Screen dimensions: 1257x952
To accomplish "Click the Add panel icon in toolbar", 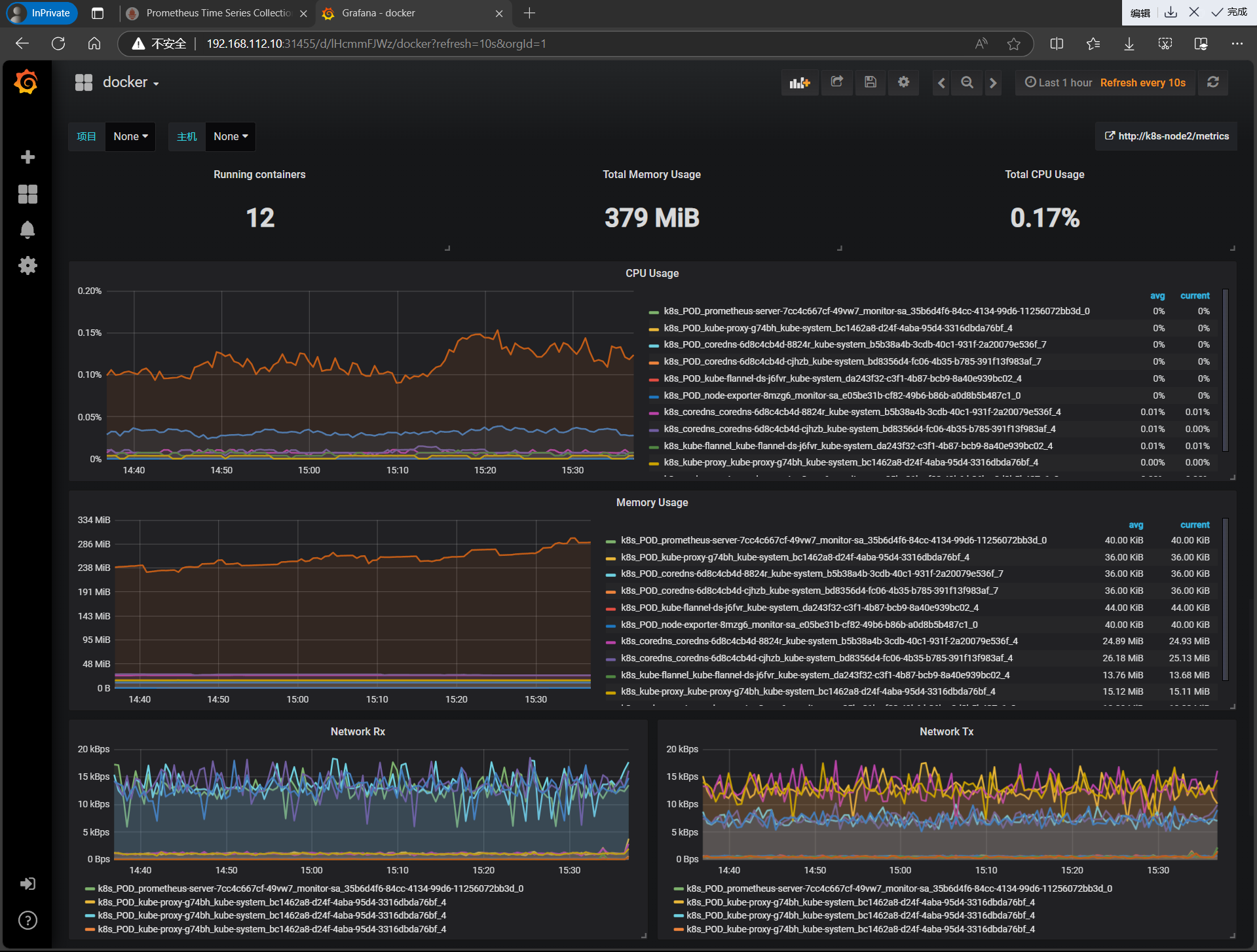I will coord(799,82).
